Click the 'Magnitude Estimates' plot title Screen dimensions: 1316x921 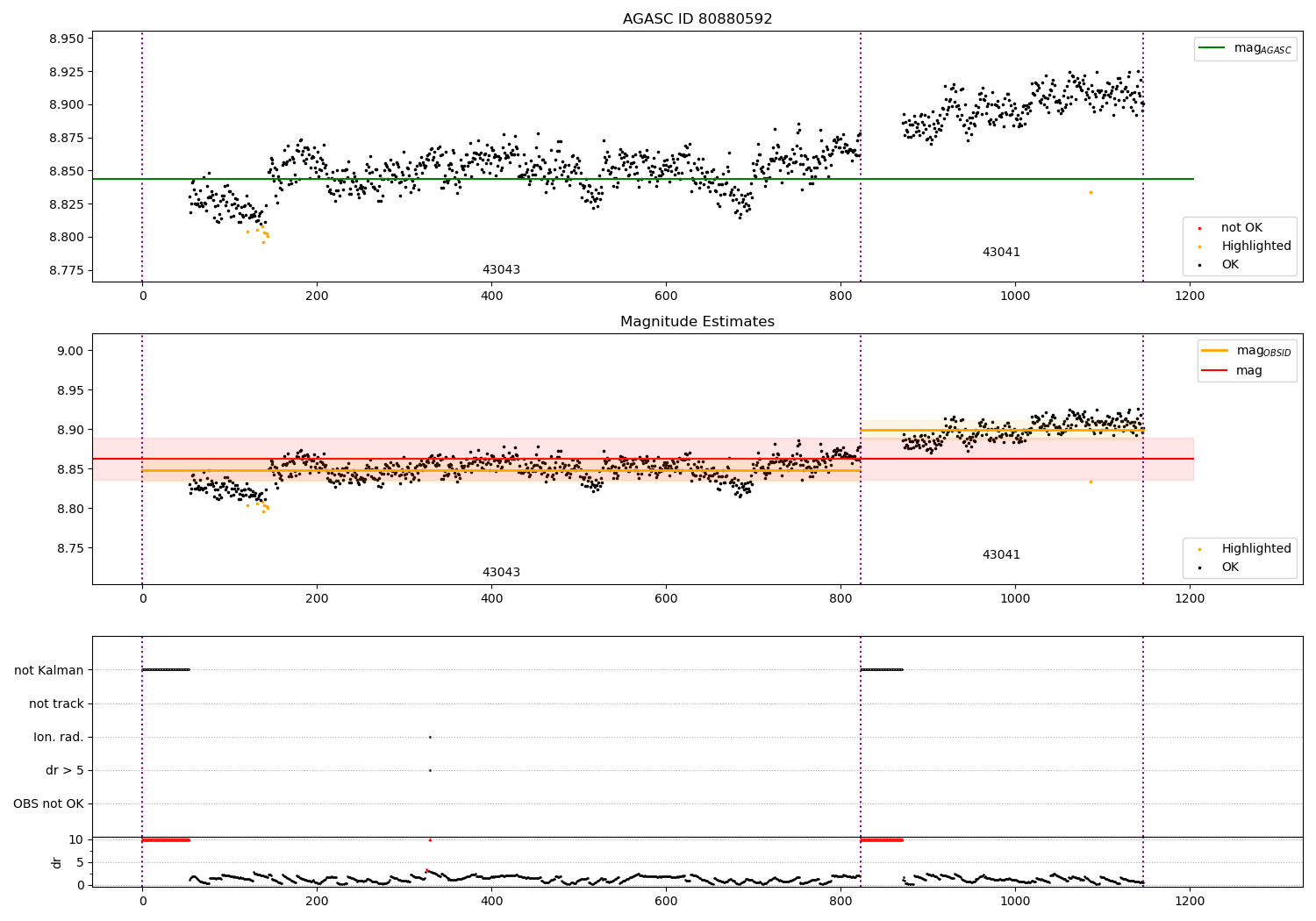point(697,322)
